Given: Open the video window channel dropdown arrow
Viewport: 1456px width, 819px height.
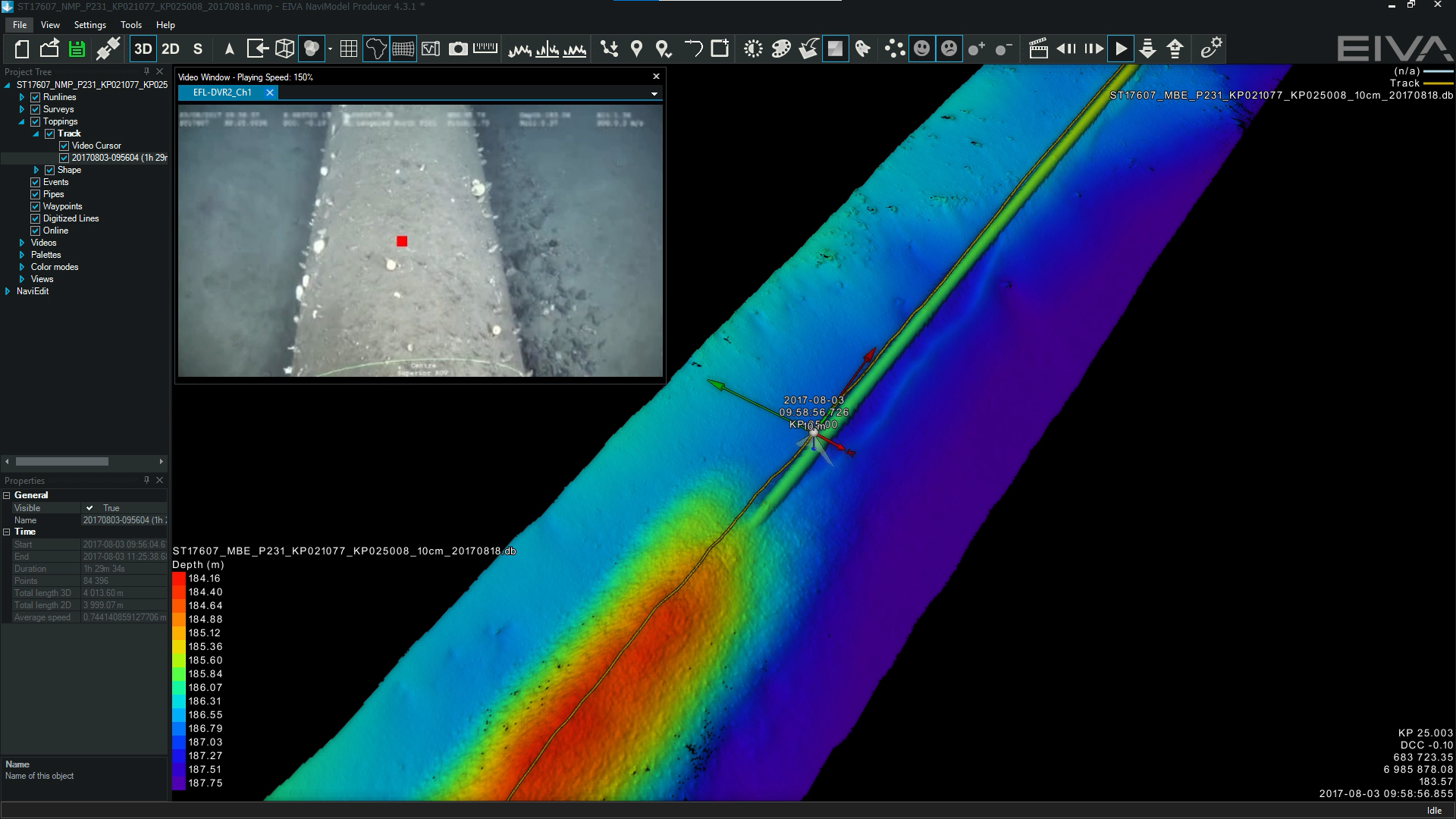Looking at the screenshot, I should tap(654, 94).
